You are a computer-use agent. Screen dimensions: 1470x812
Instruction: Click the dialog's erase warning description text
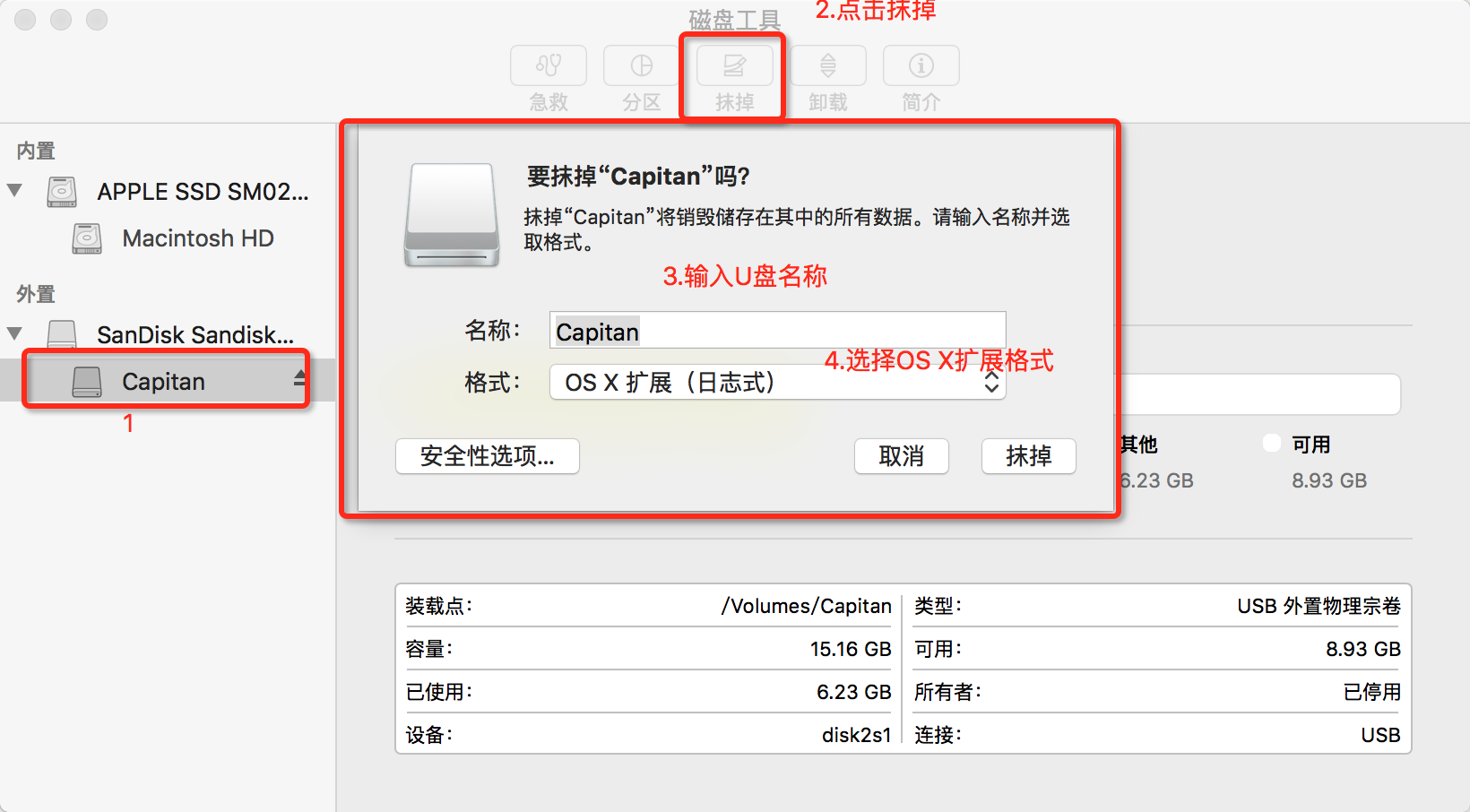[797, 229]
